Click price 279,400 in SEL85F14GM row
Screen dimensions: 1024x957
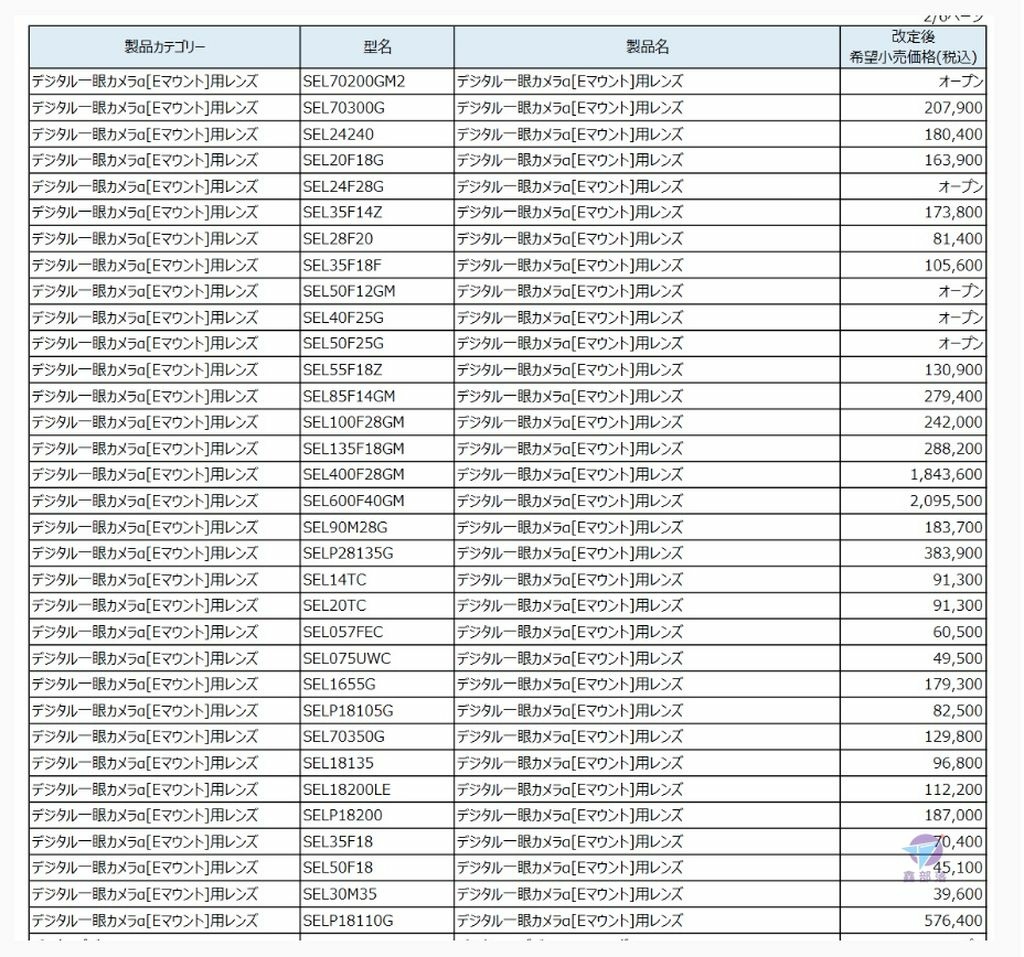pyautogui.click(x=953, y=396)
